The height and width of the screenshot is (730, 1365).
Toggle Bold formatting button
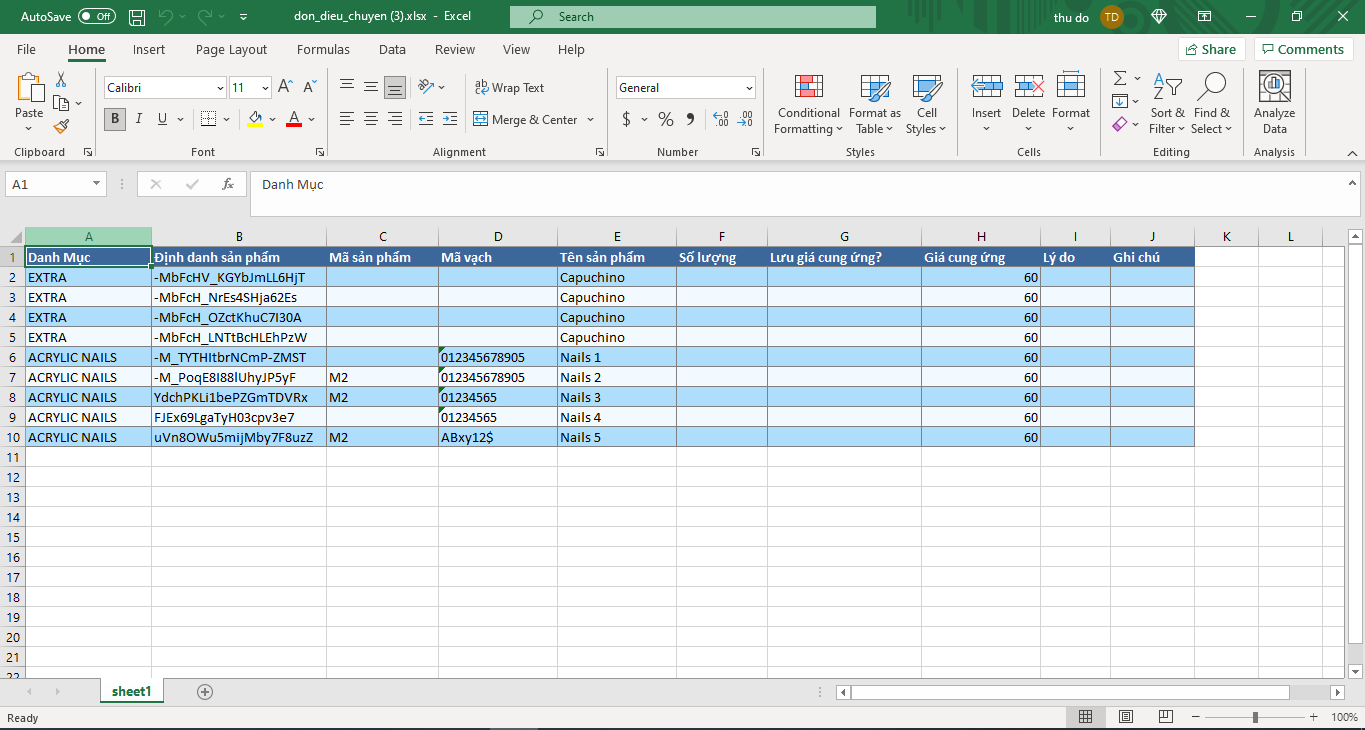(x=115, y=119)
